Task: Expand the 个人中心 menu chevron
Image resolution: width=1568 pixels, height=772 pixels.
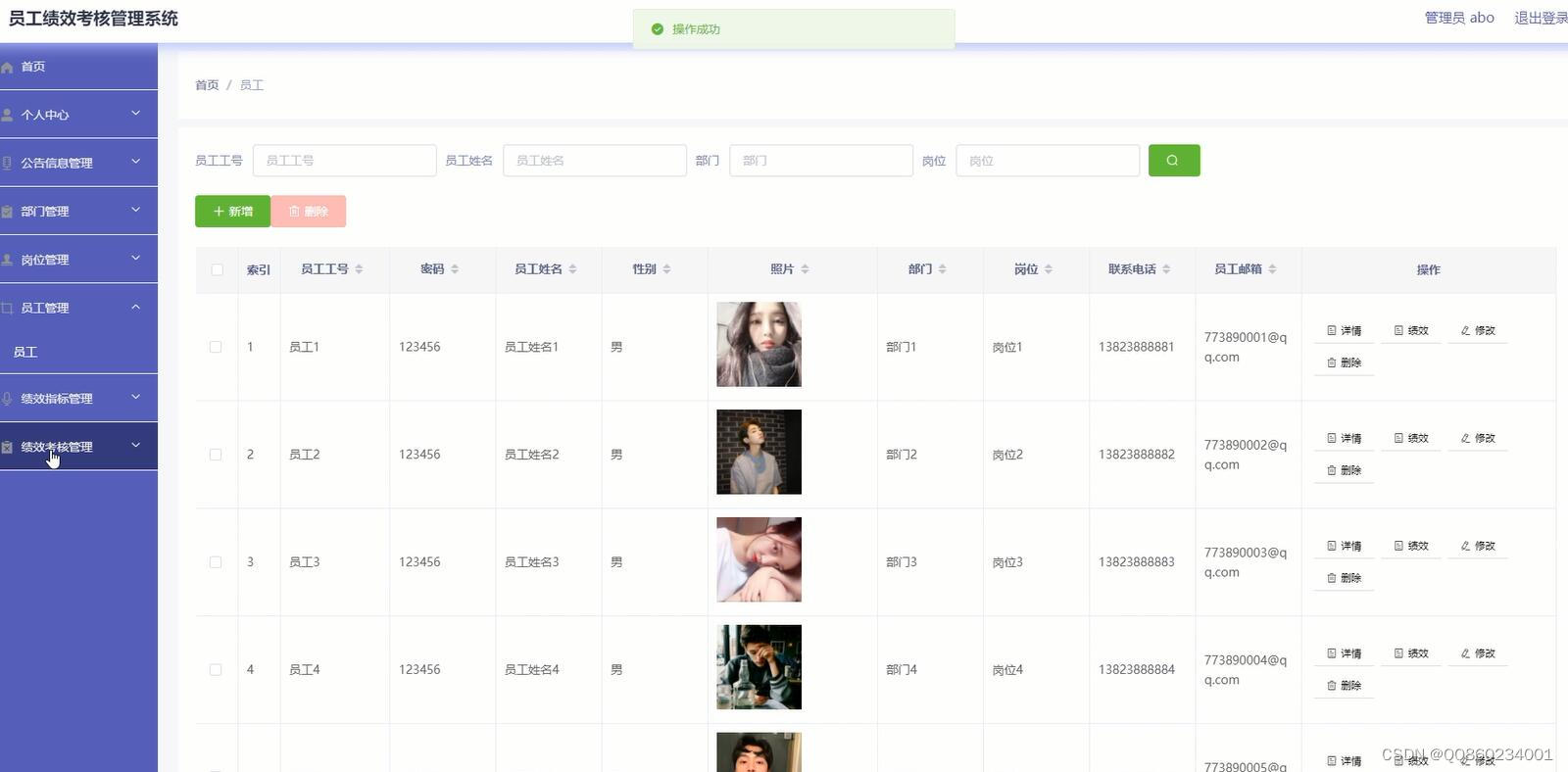Action: coord(136,114)
